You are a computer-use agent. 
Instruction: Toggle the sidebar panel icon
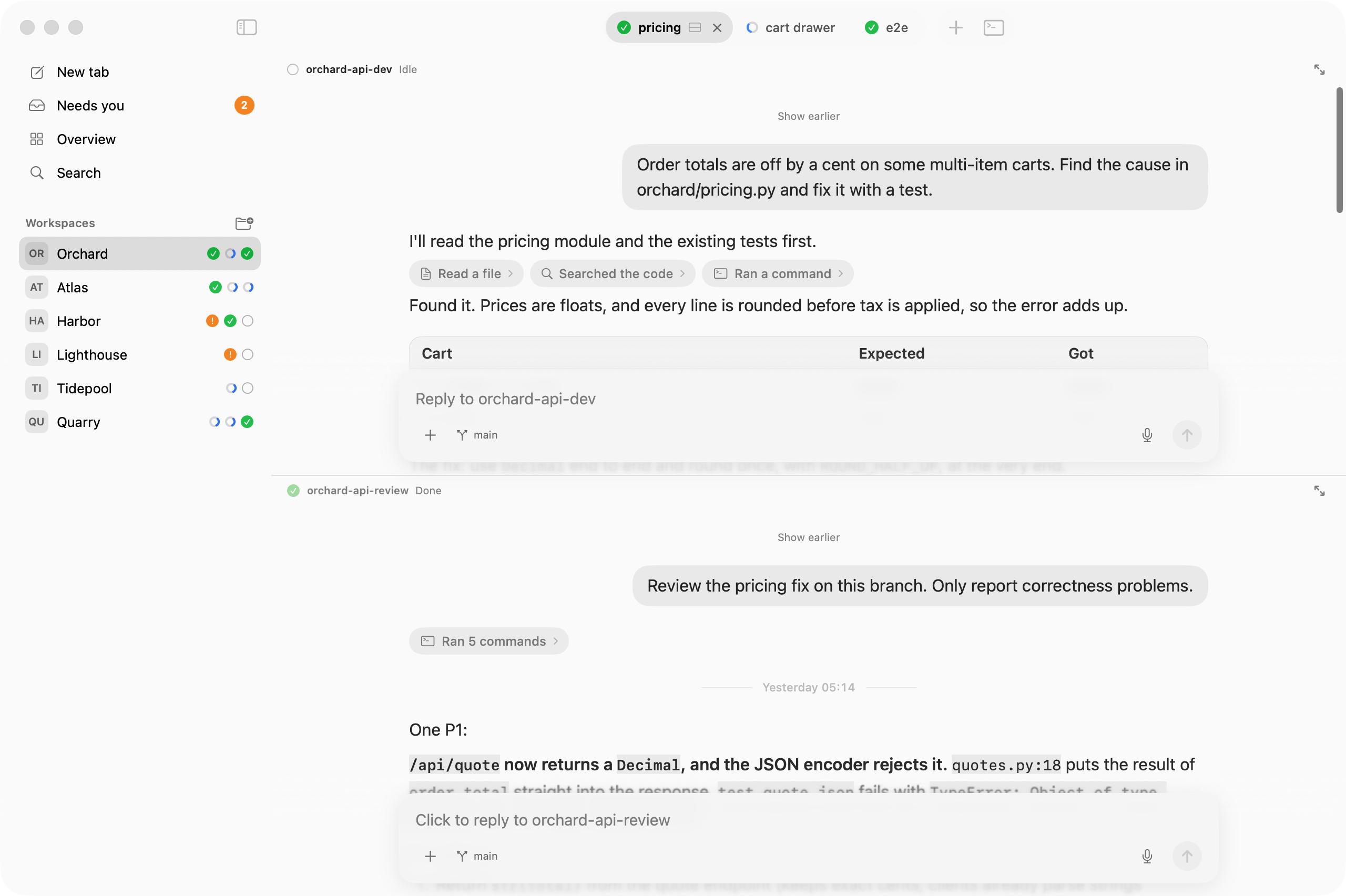click(246, 27)
